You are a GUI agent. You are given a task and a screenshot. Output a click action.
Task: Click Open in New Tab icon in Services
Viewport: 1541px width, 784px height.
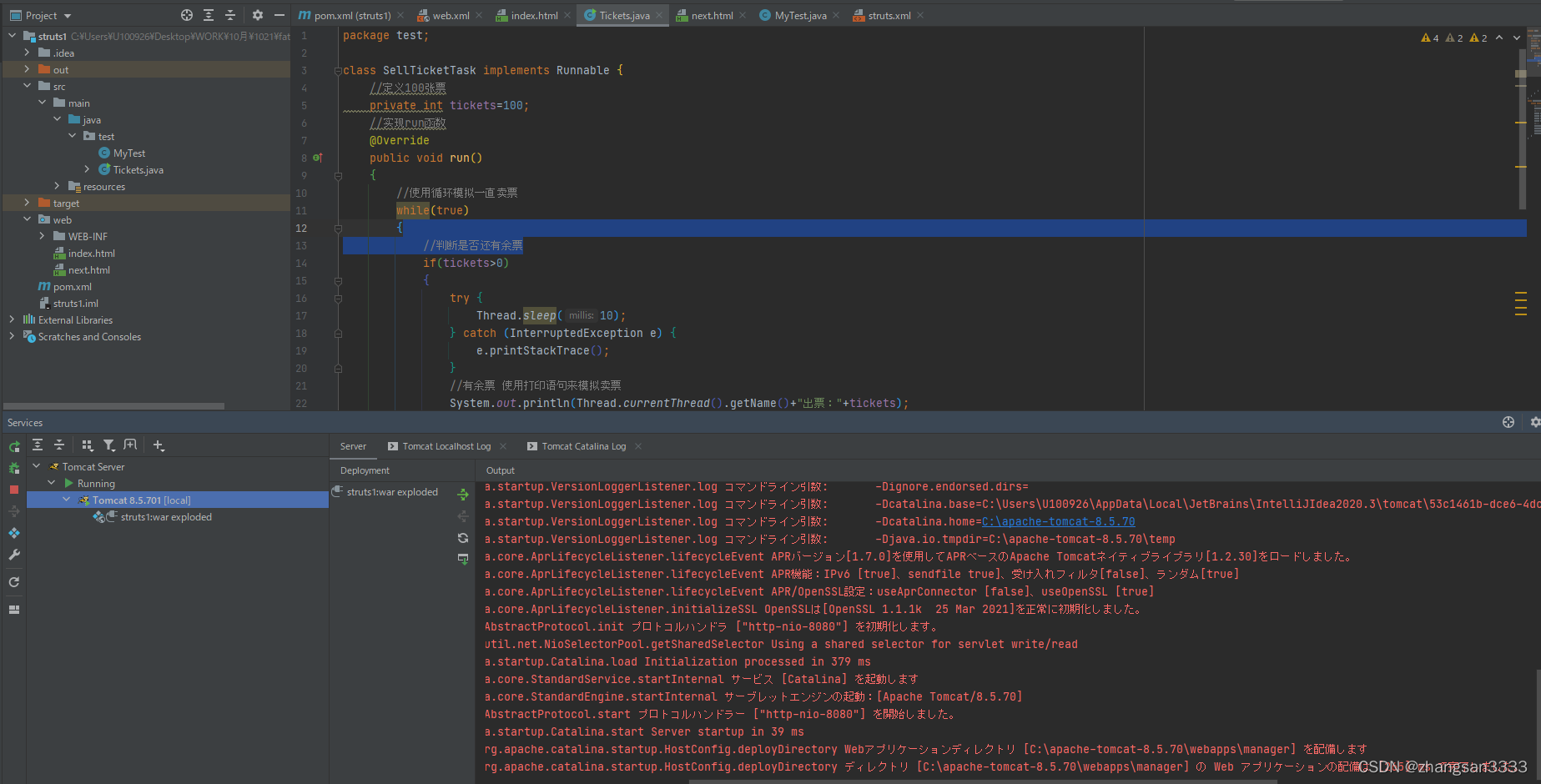pos(130,445)
